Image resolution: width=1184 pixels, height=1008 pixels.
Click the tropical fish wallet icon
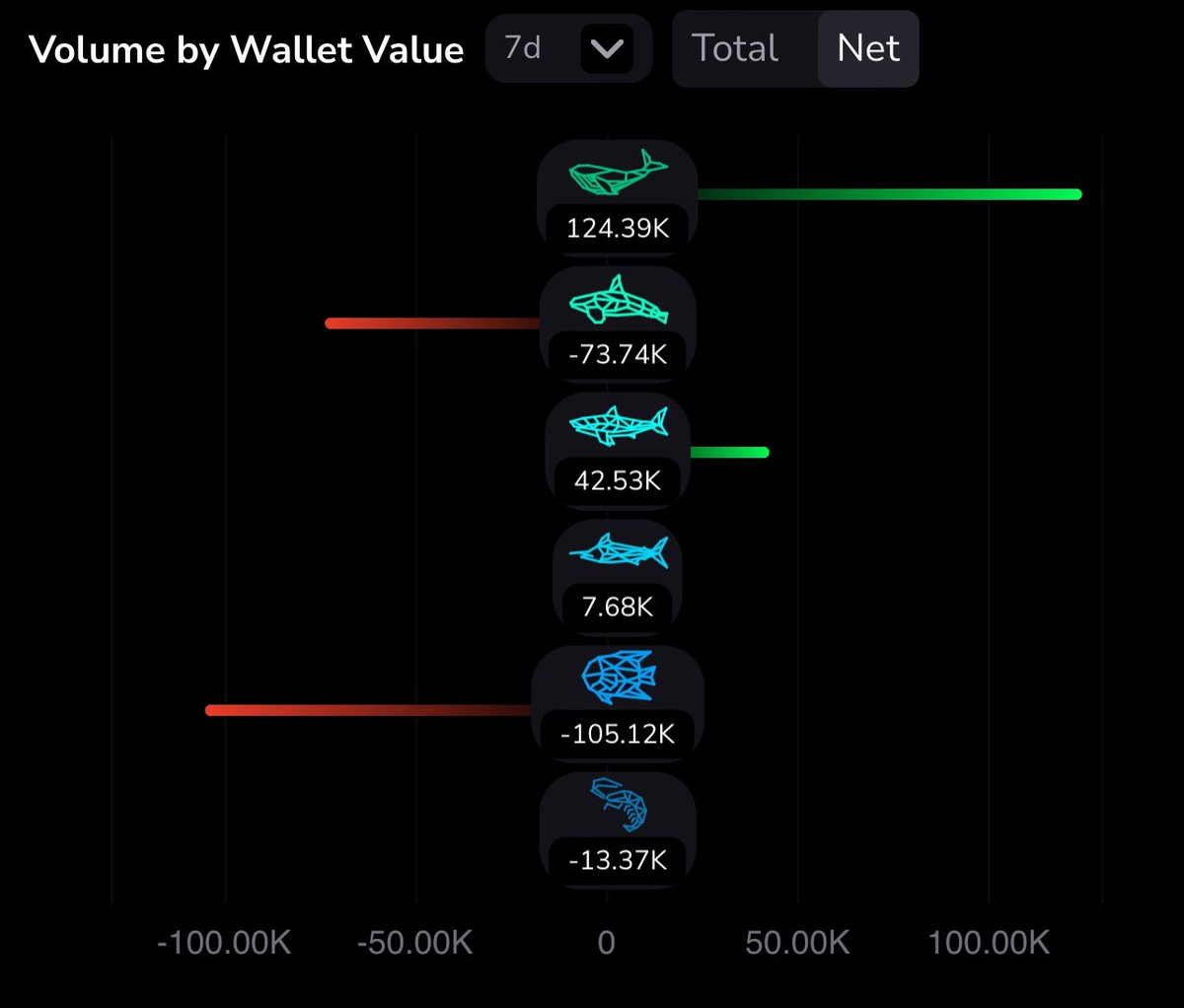[618, 677]
